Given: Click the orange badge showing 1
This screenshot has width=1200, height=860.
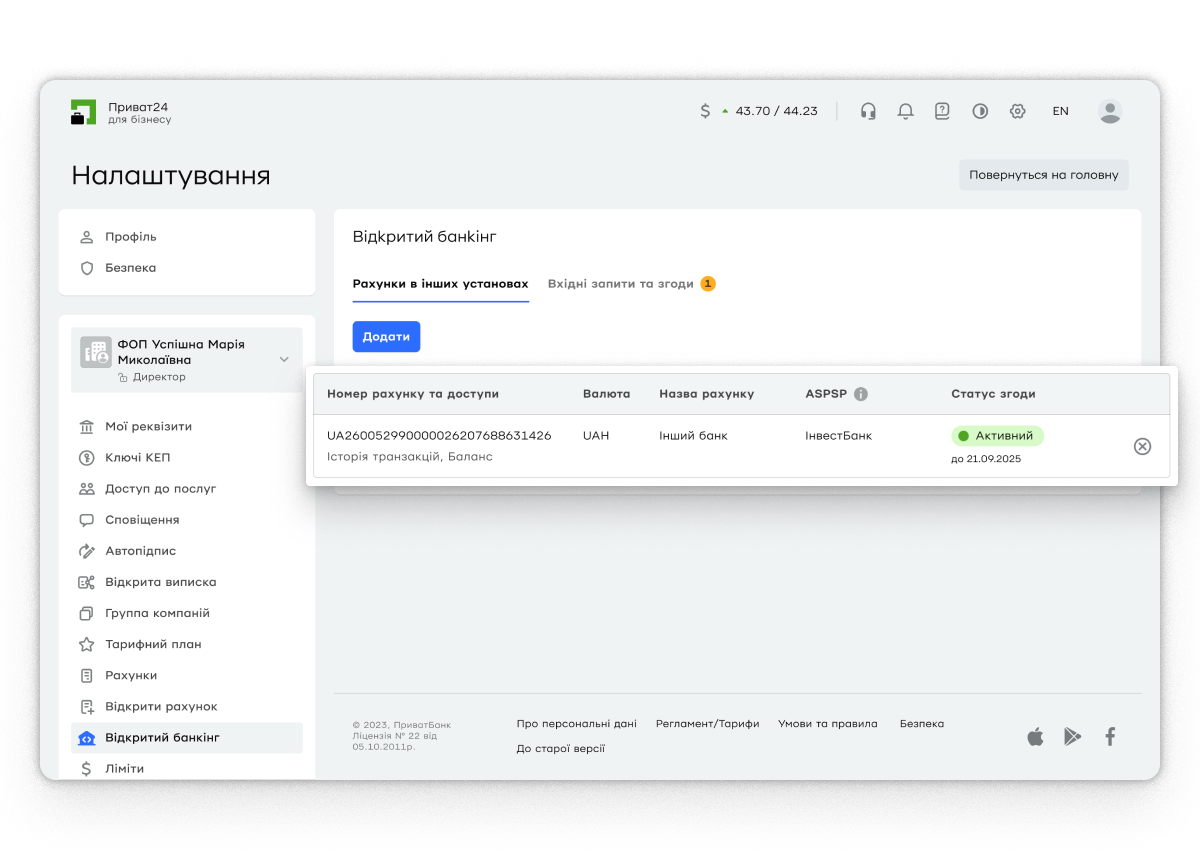Looking at the screenshot, I should click(x=708, y=284).
